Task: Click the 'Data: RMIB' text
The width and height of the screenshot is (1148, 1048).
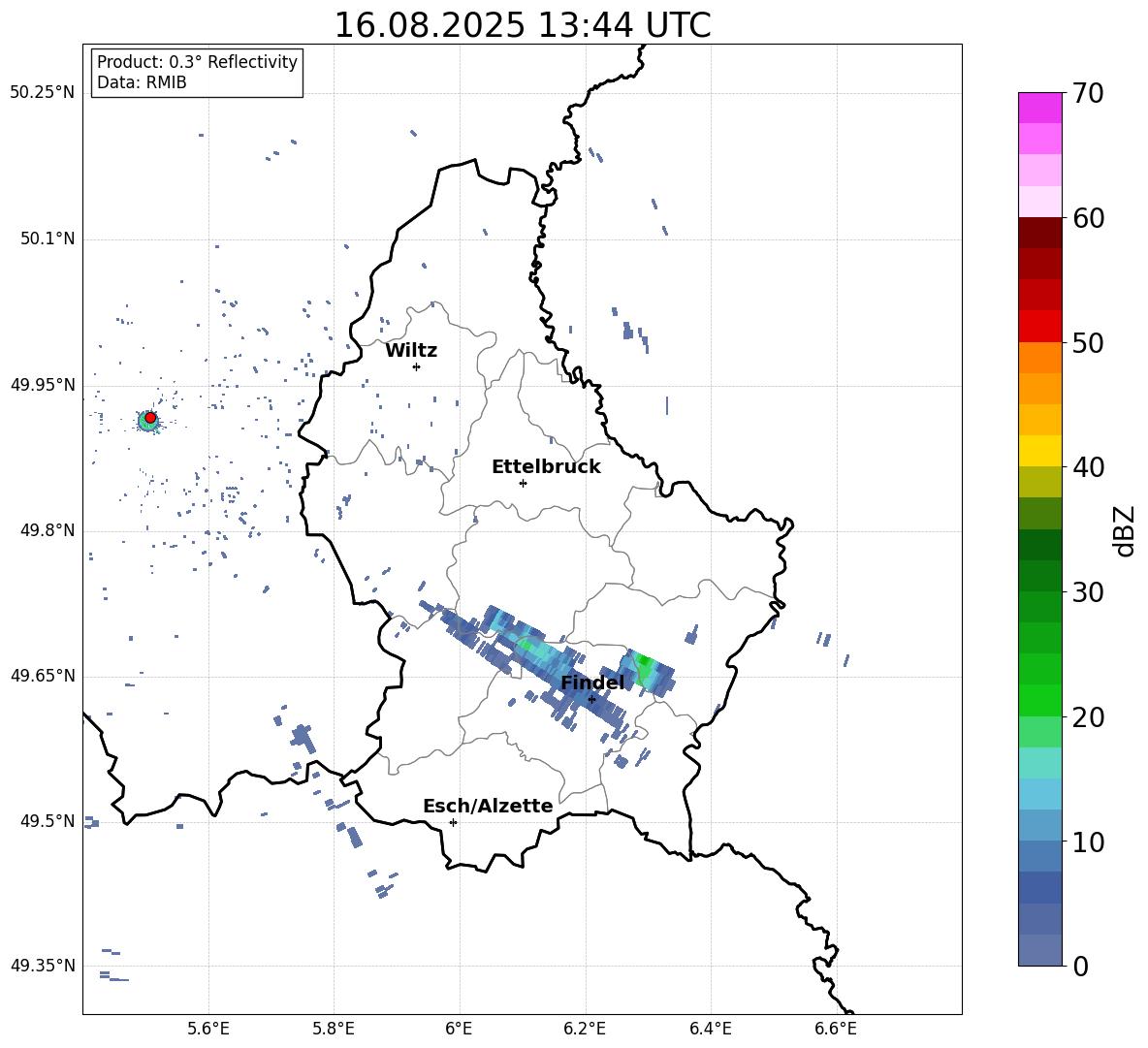Action: pos(142,82)
